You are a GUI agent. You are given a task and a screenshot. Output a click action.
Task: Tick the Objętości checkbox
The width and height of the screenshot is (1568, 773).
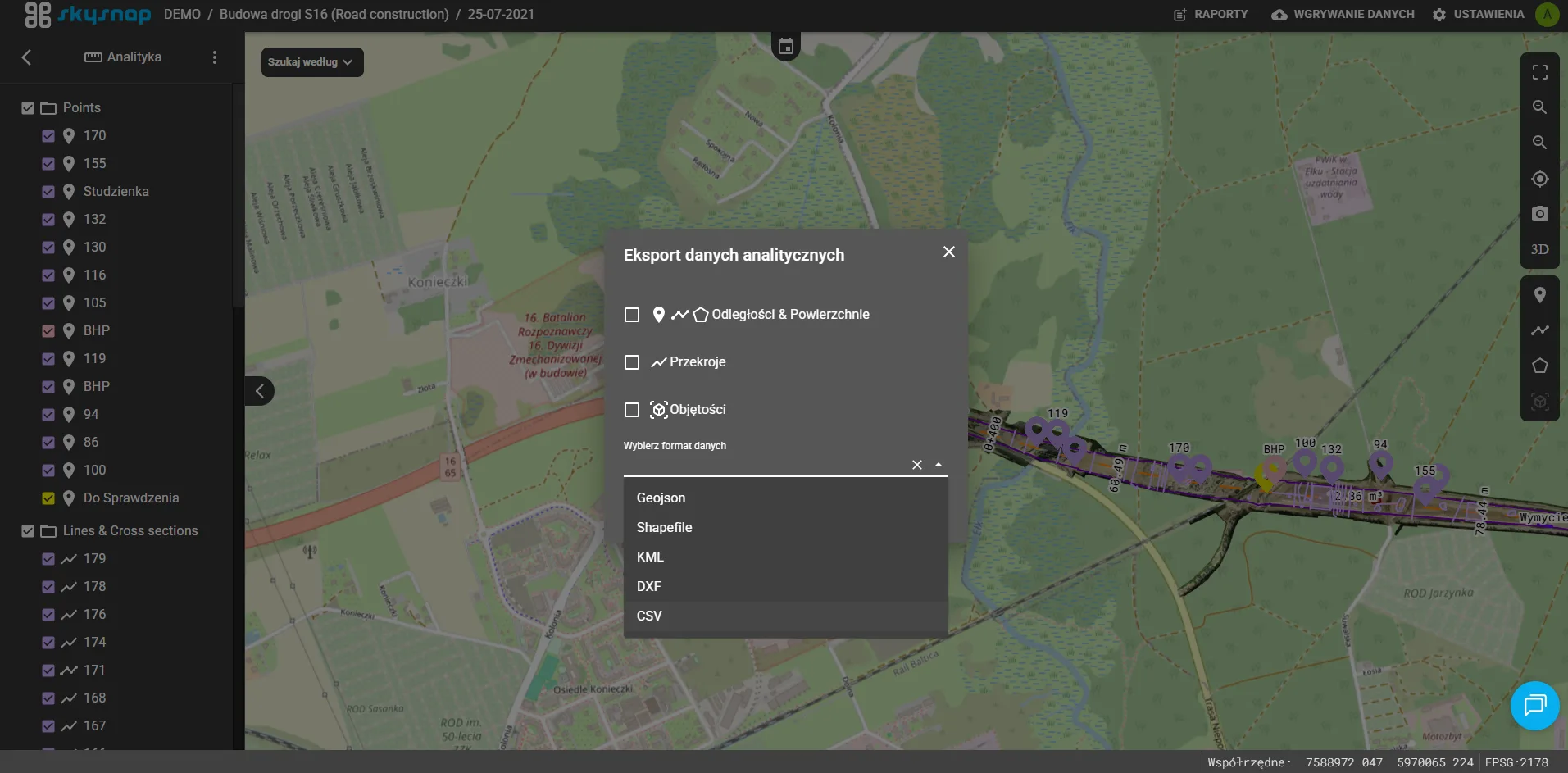[632, 410]
